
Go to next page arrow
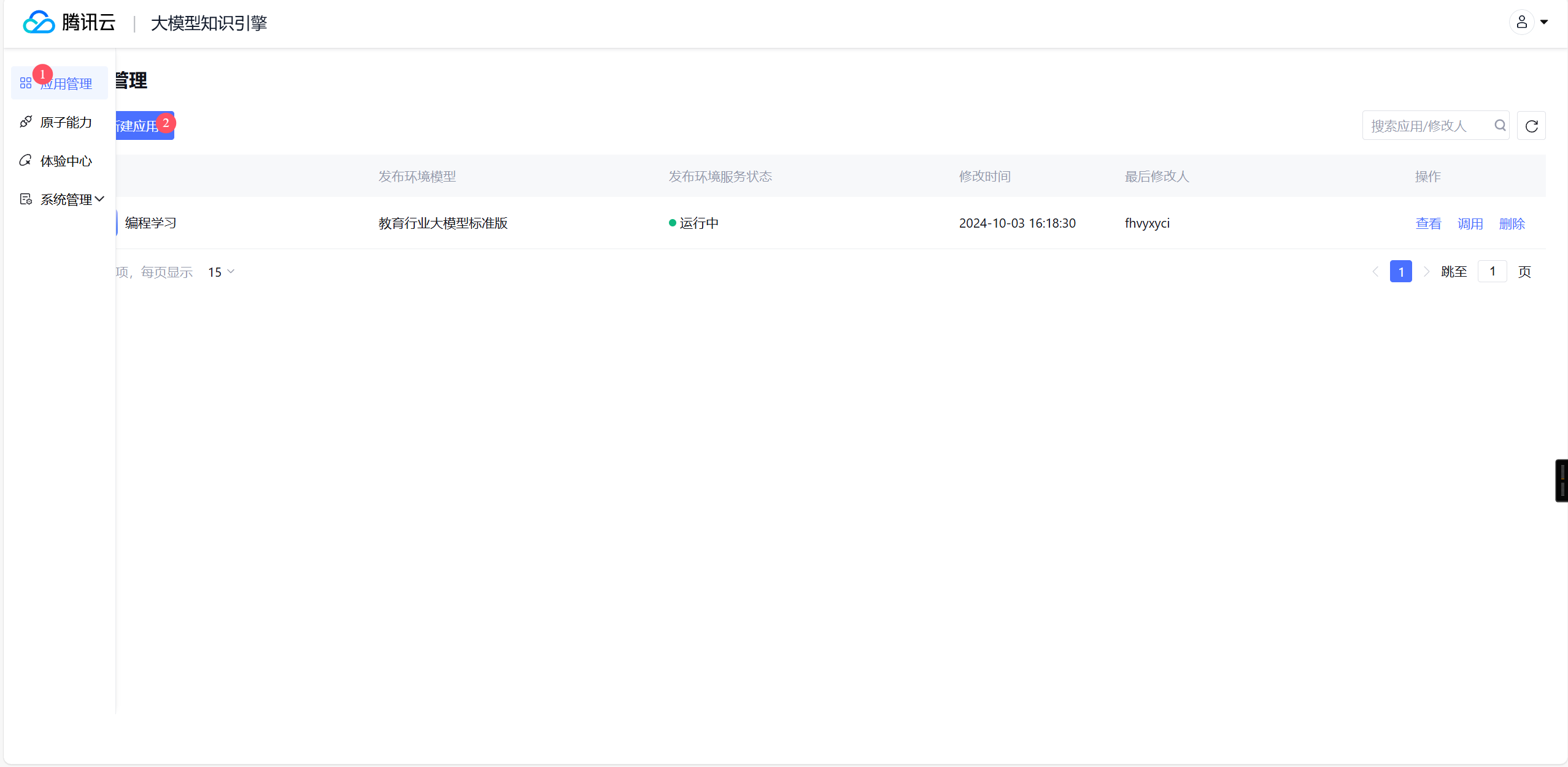[x=1426, y=271]
